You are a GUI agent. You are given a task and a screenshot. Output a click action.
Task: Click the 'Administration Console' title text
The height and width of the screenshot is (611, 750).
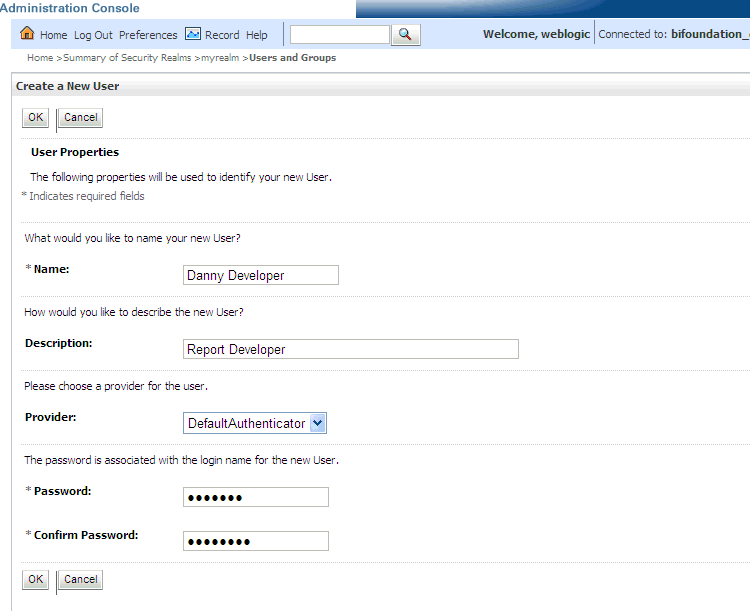tap(70, 8)
